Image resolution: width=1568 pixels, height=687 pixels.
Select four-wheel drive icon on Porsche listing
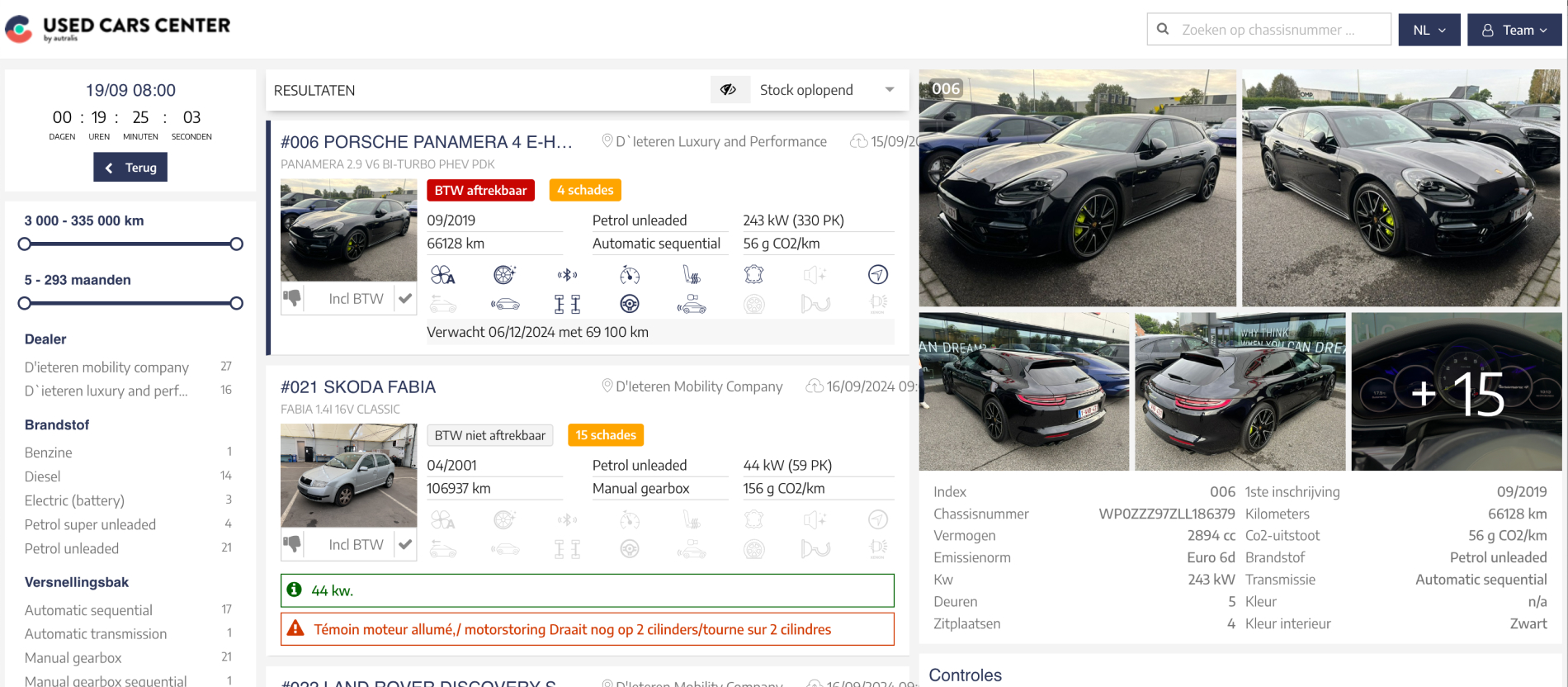click(x=567, y=305)
